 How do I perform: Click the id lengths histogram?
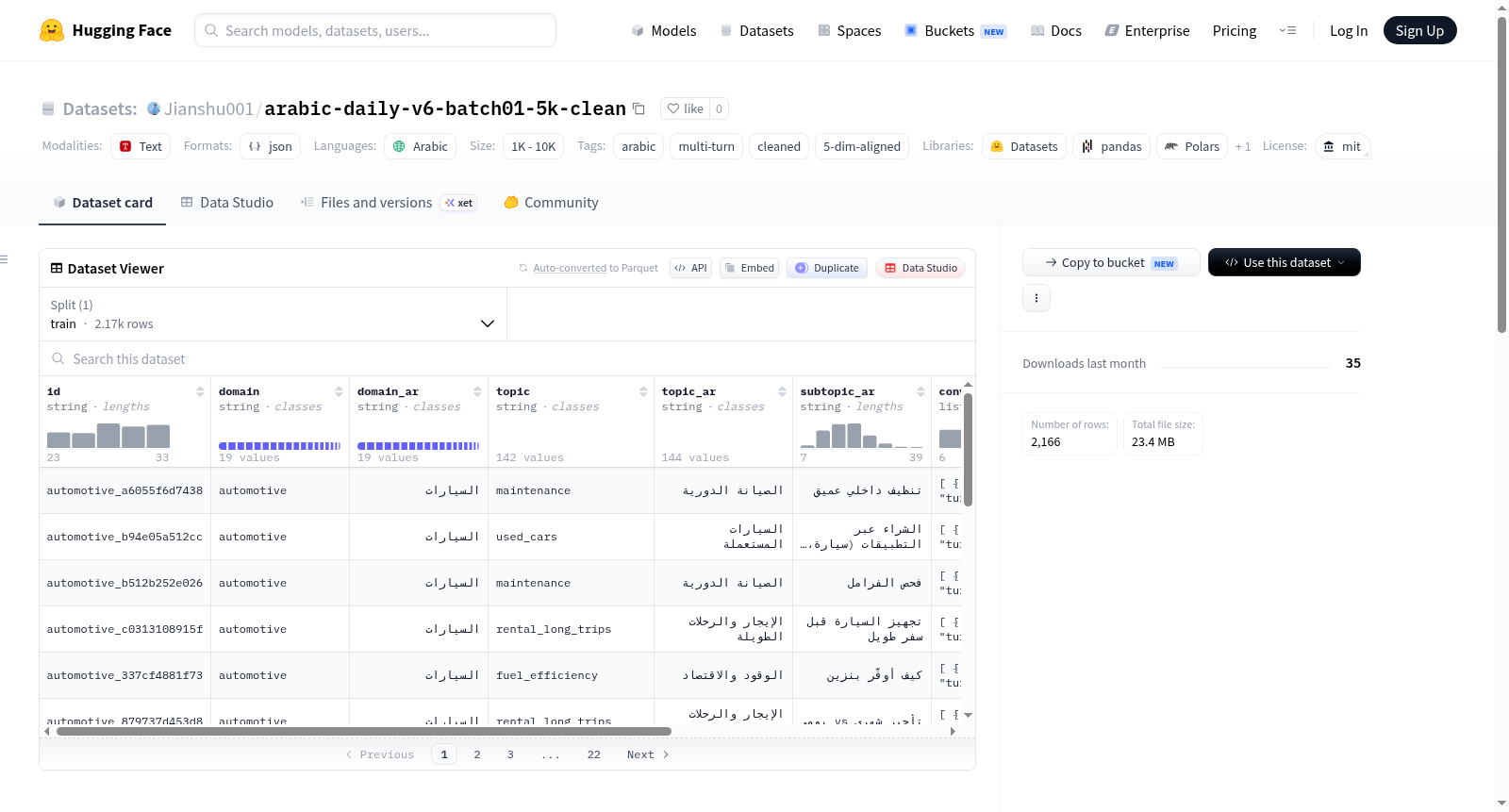pyautogui.click(x=108, y=436)
